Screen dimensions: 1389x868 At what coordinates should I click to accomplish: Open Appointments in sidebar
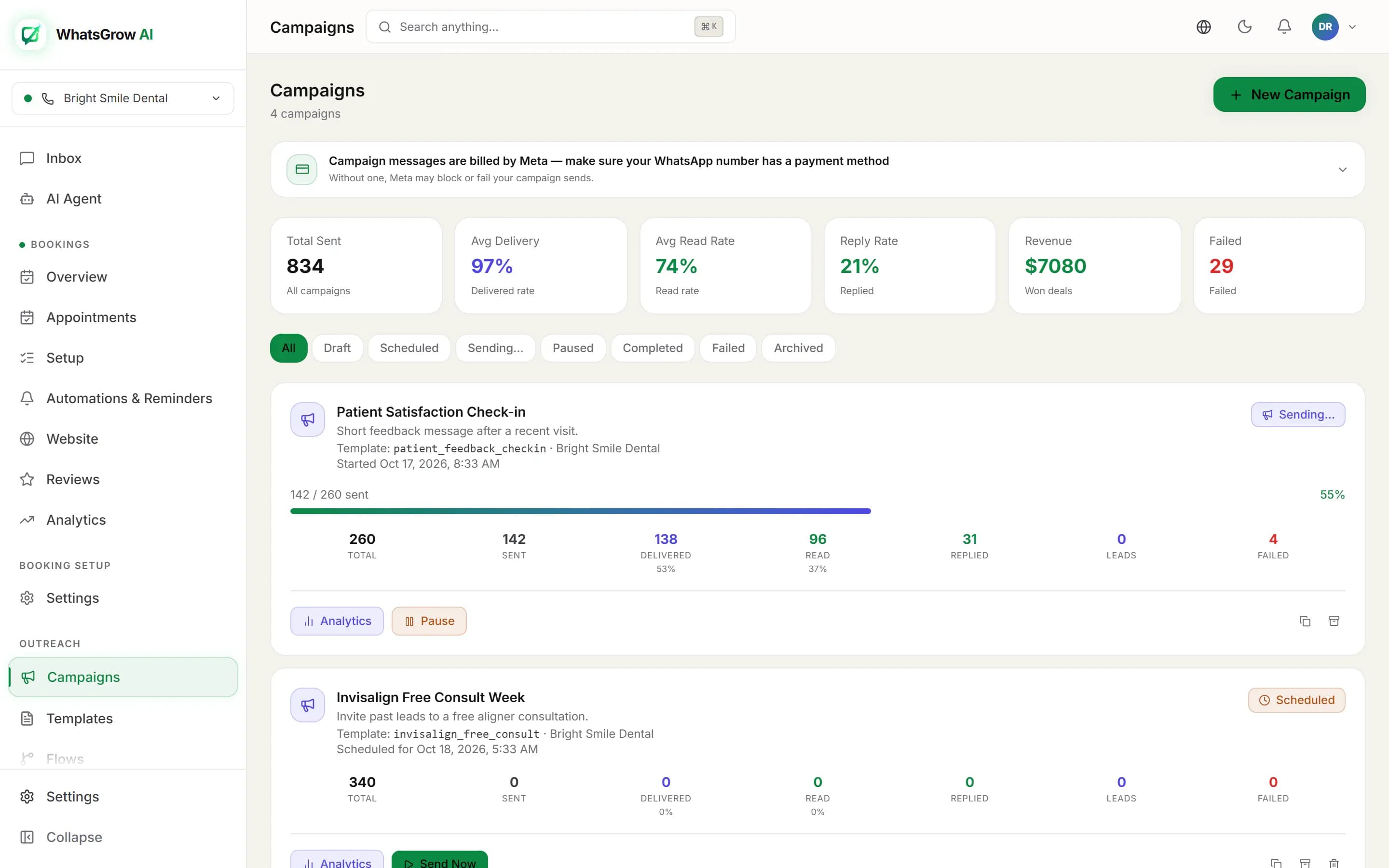point(123,317)
